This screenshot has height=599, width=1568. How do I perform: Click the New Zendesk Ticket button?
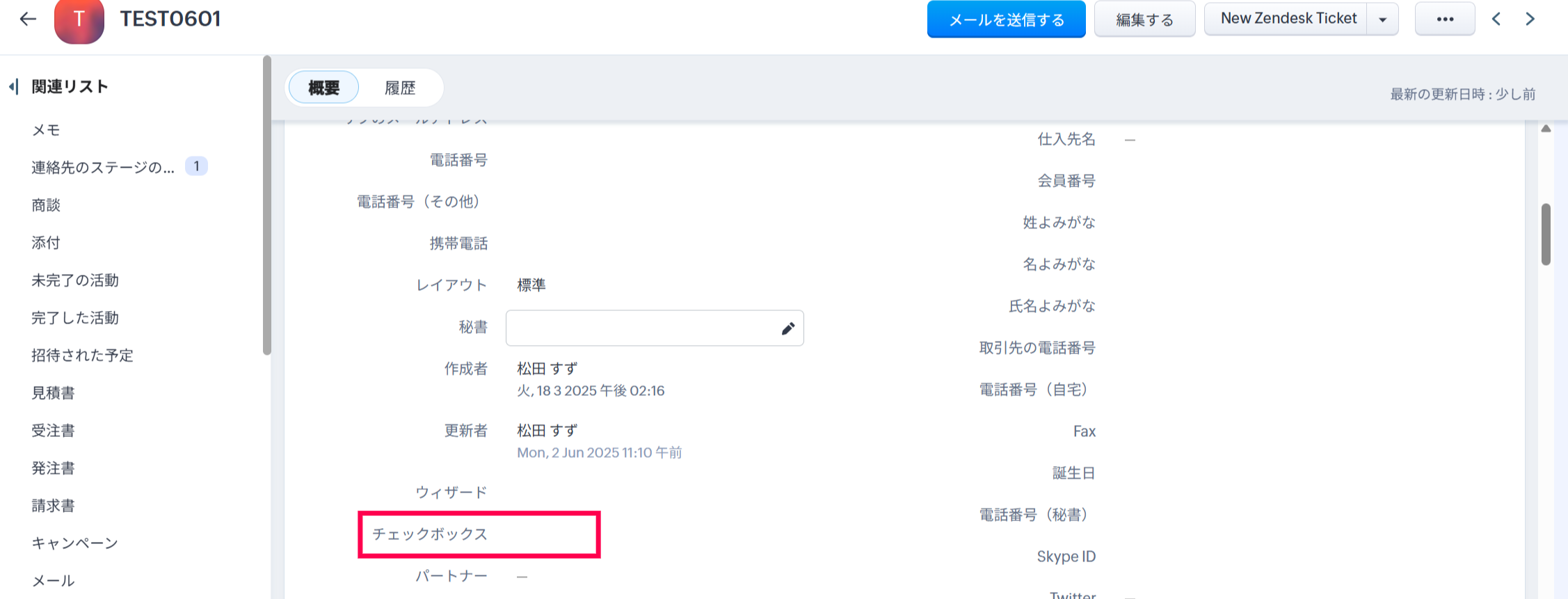1288,19
